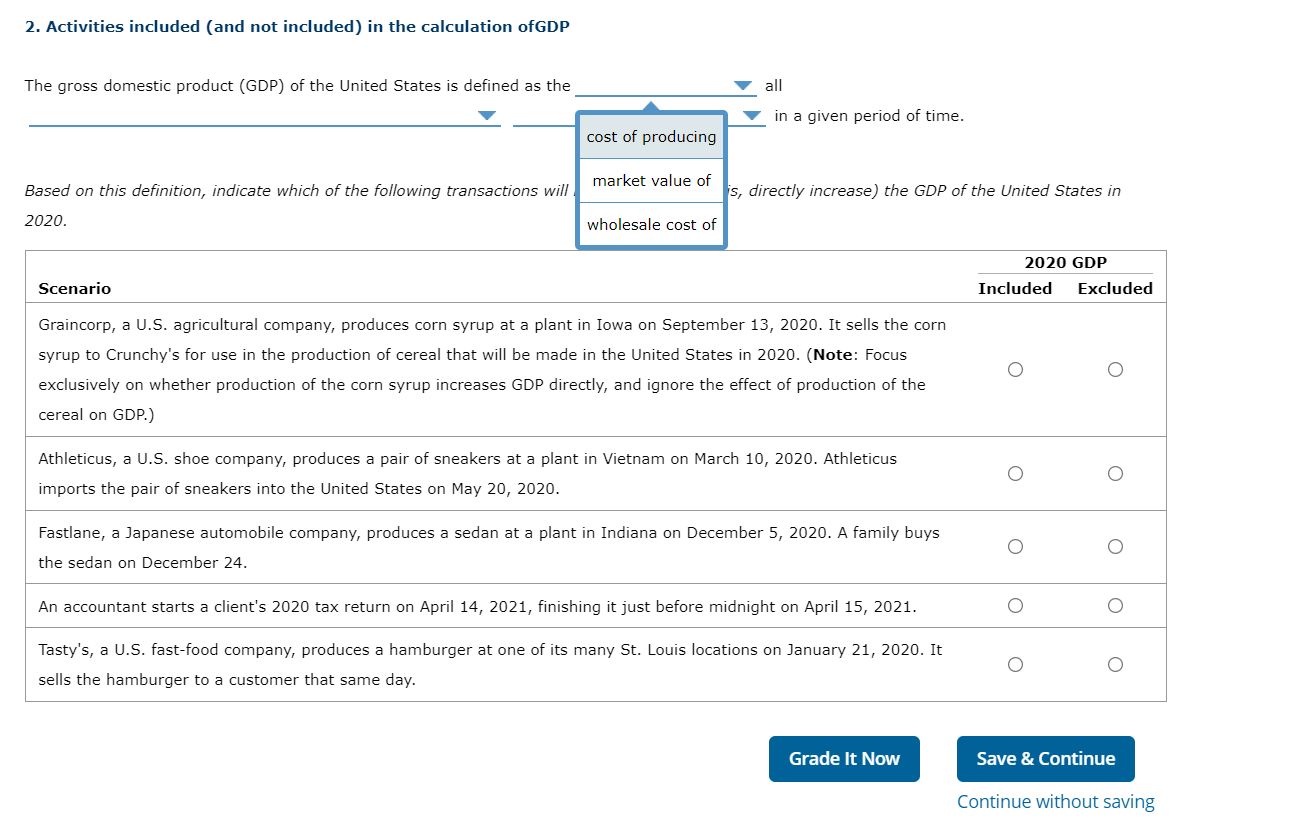
Task: Pick "wholesale cost of" from the dropdown options
Action: tap(651, 224)
